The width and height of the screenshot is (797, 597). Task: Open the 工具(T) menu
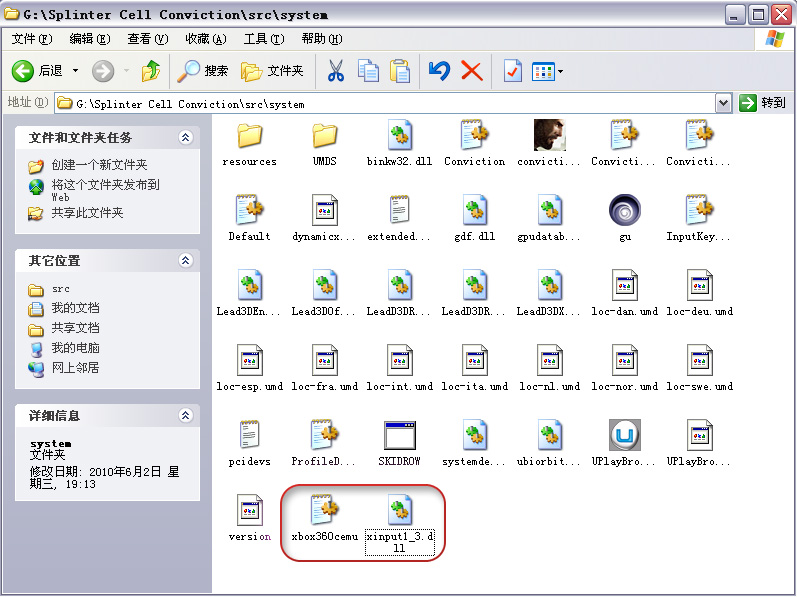[262, 39]
